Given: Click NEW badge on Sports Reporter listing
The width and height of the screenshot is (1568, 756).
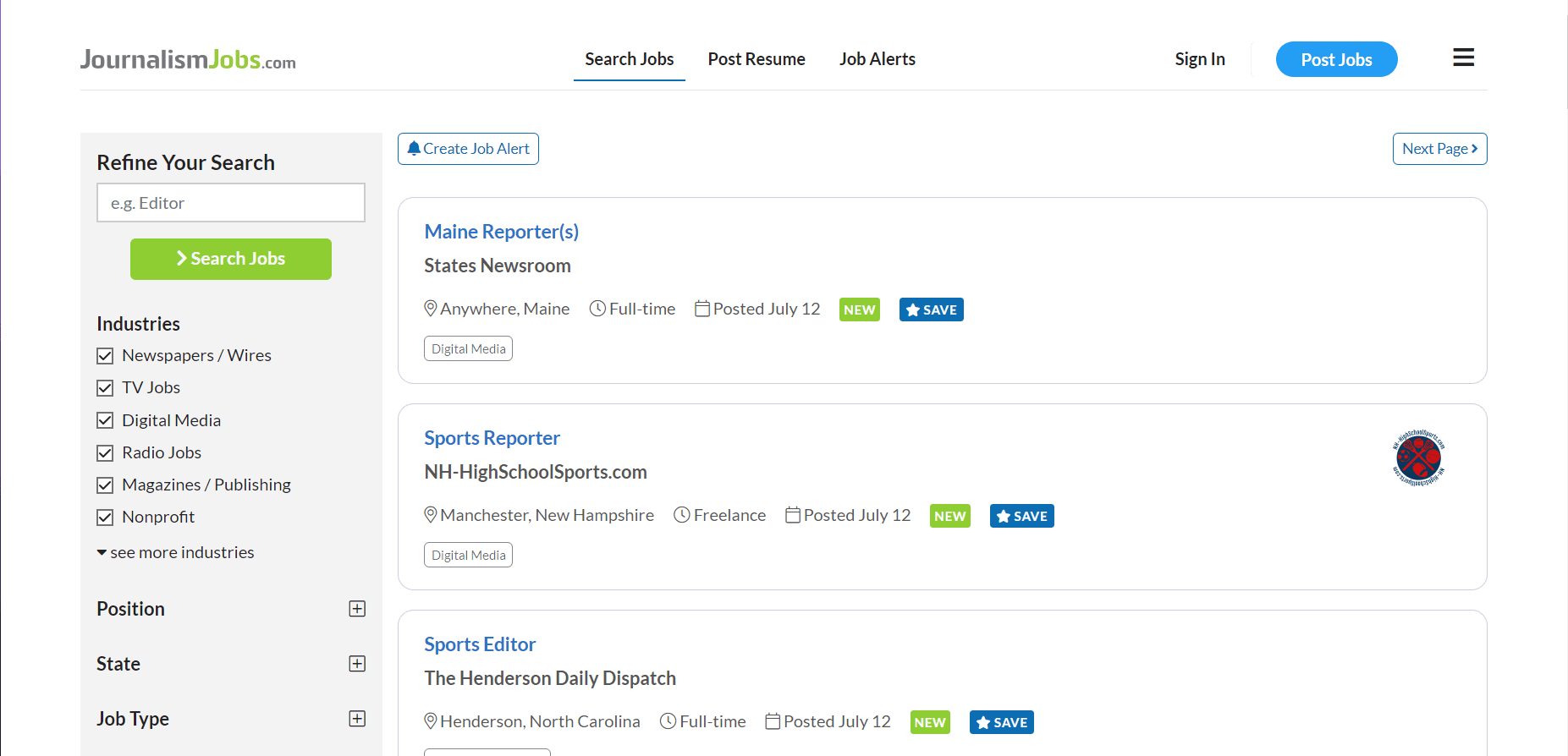Looking at the screenshot, I should pyautogui.click(x=949, y=516).
